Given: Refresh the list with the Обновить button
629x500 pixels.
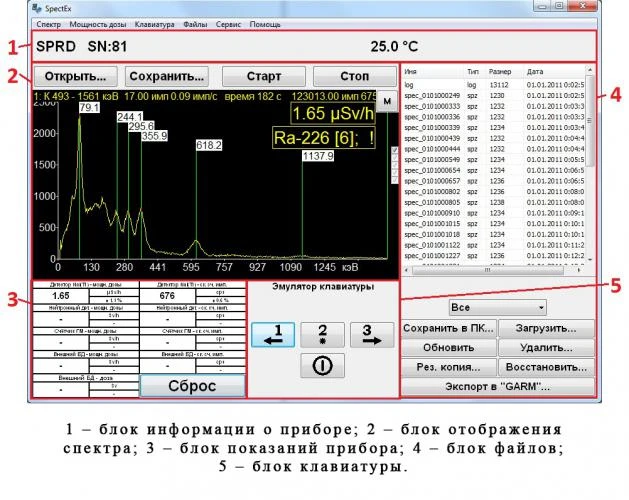Looking at the screenshot, I should coord(448,348).
